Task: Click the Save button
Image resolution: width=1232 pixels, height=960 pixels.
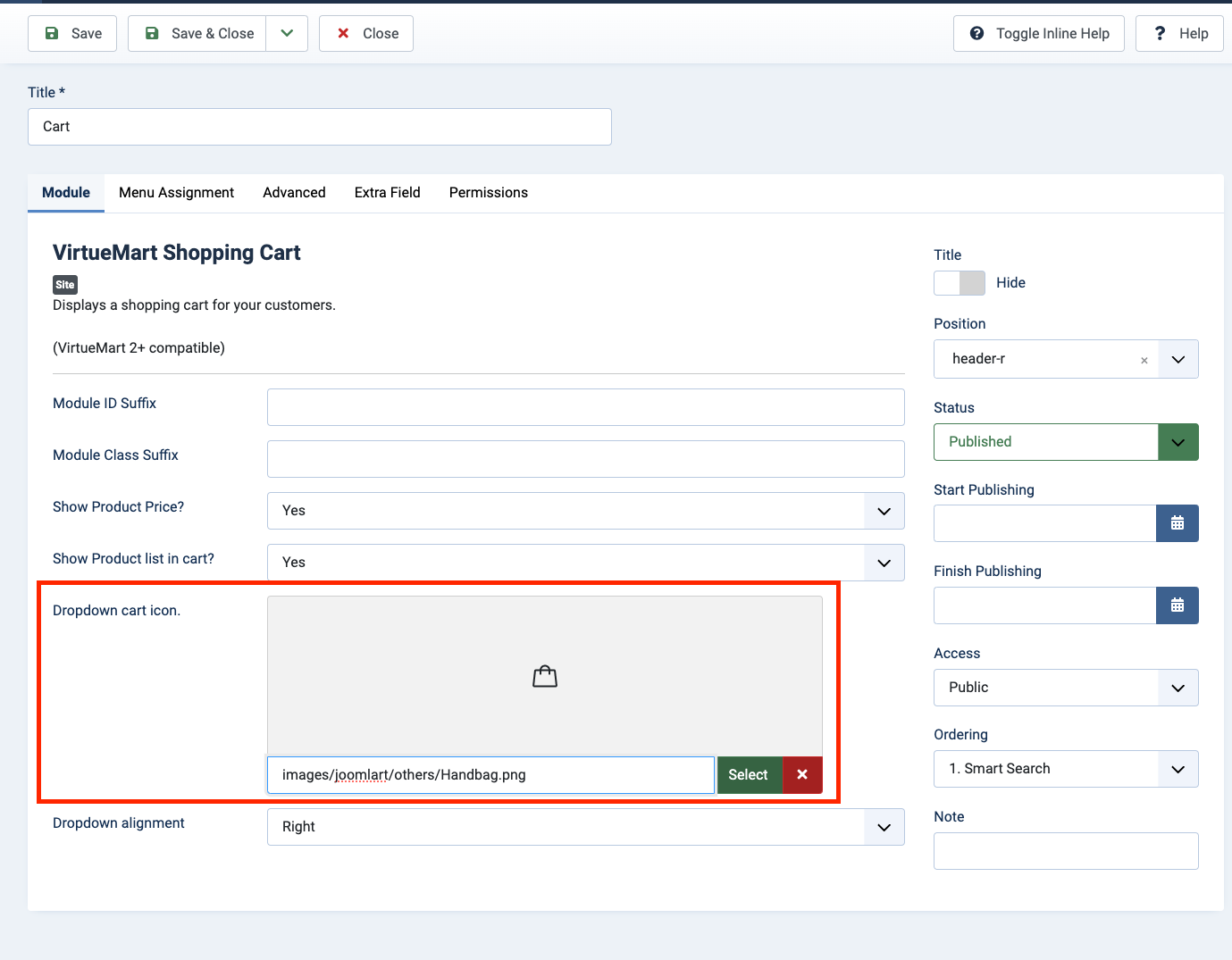Action: pyautogui.click(x=72, y=34)
